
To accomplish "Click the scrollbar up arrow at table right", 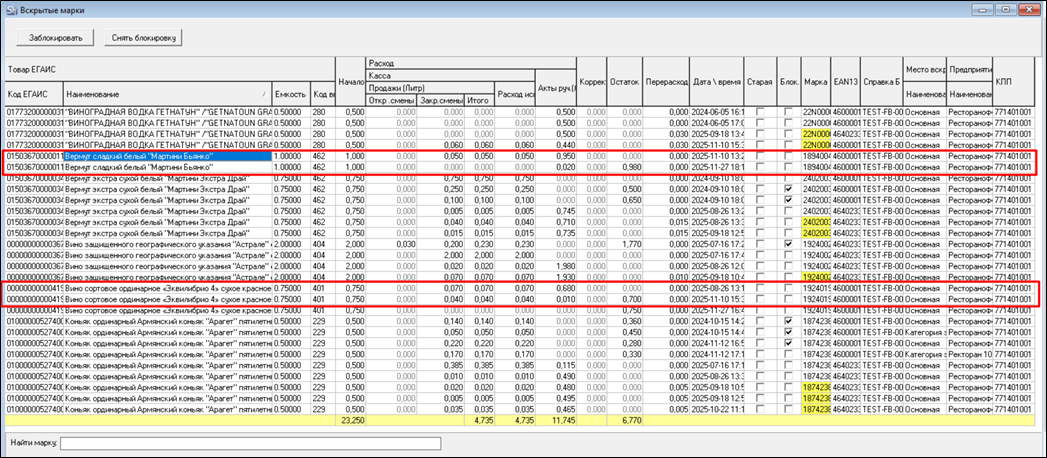I will 1036,64.
